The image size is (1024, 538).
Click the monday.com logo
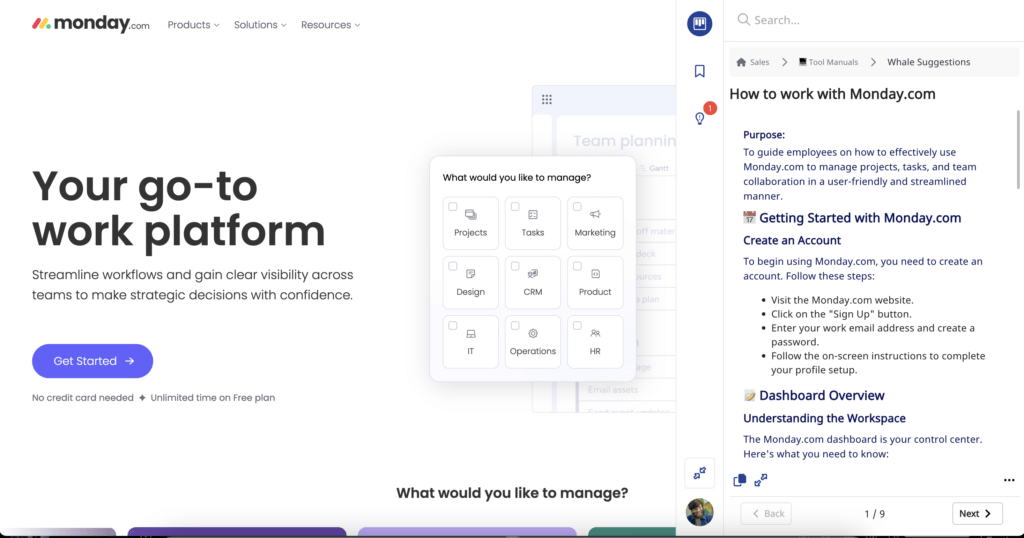tap(91, 24)
